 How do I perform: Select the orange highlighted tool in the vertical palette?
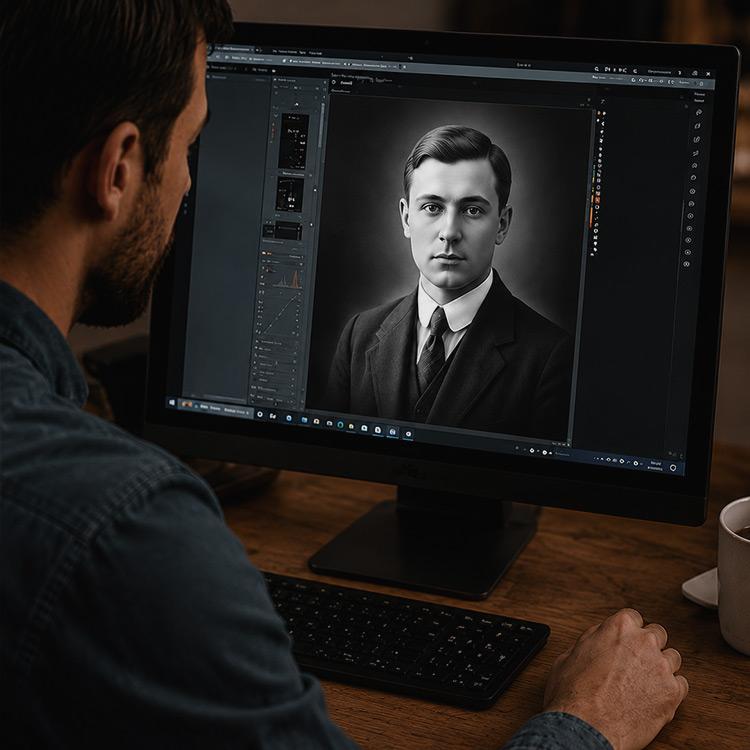[x=597, y=200]
